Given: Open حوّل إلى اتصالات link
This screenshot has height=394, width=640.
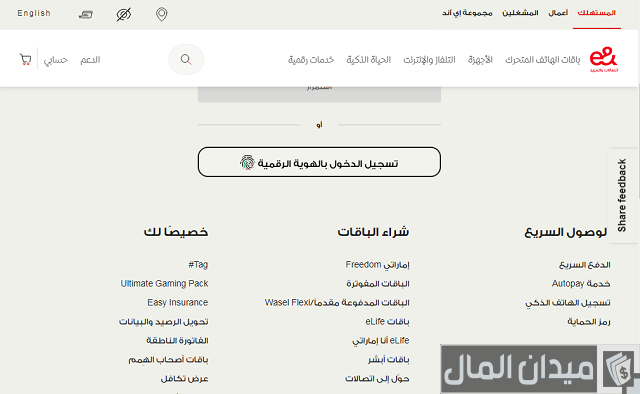Looking at the screenshot, I should pyautogui.click(x=377, y=379).
